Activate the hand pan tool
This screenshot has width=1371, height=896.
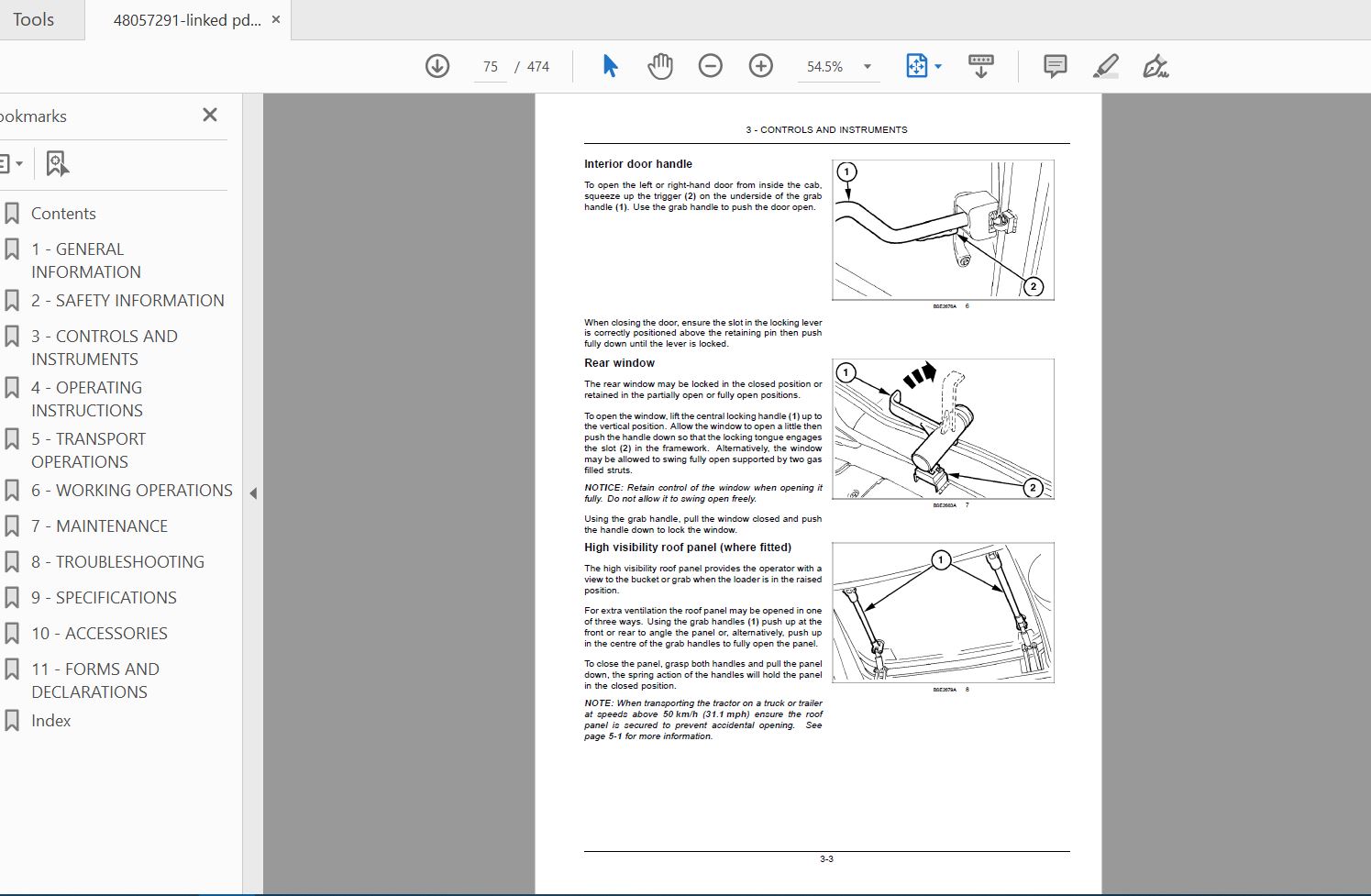(x=660, y=66)
